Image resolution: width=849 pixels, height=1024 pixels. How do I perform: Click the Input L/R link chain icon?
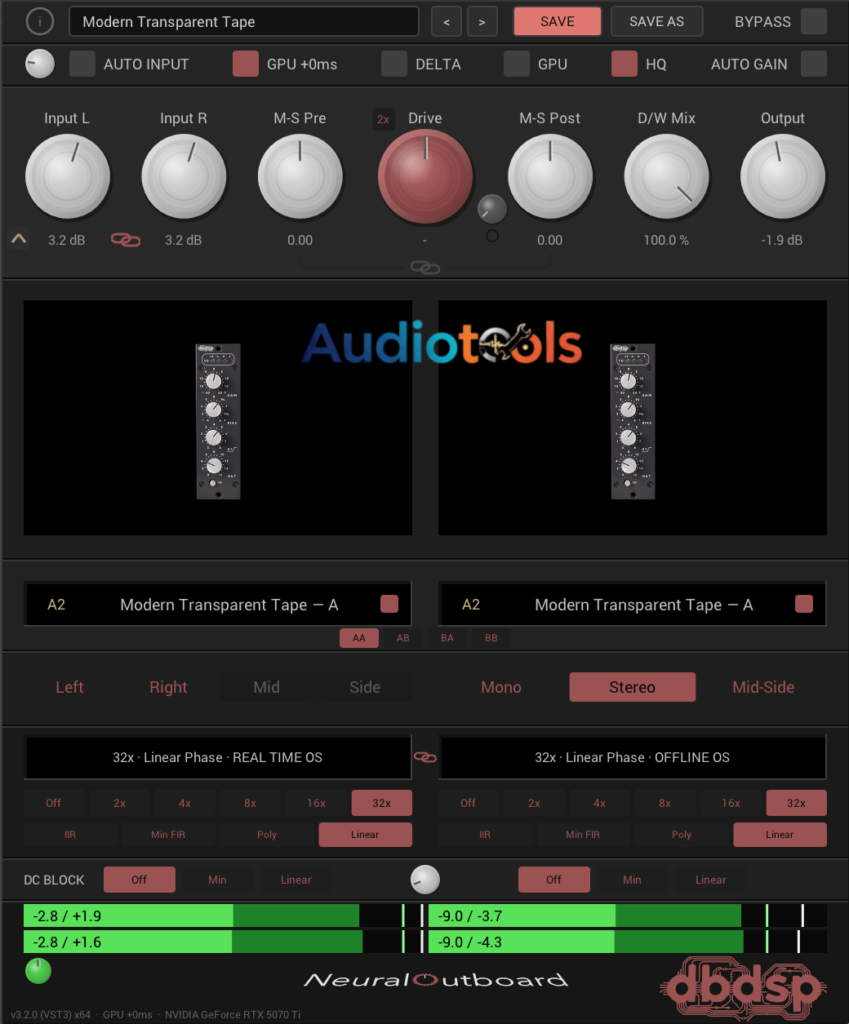125,240
